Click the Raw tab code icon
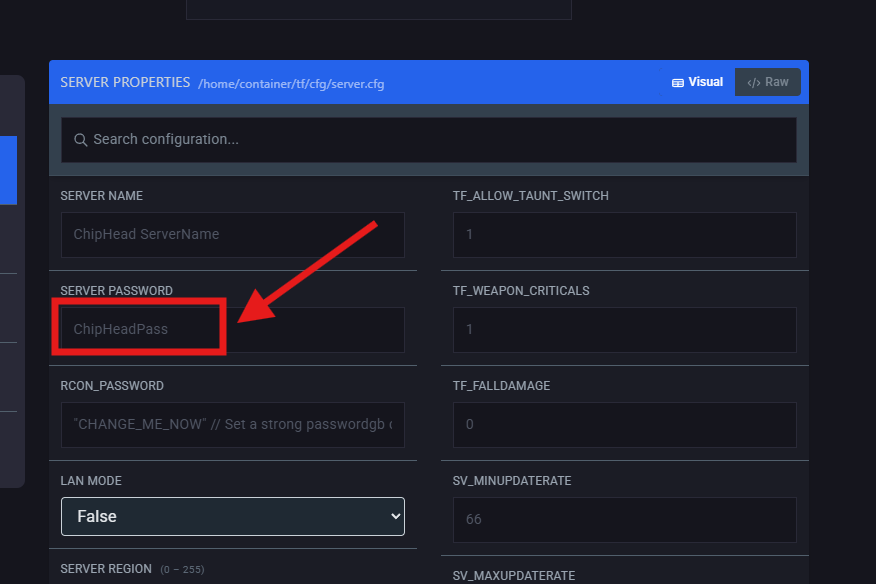The width and height of the screenshot is (876, 584). (x=754, y=83)
